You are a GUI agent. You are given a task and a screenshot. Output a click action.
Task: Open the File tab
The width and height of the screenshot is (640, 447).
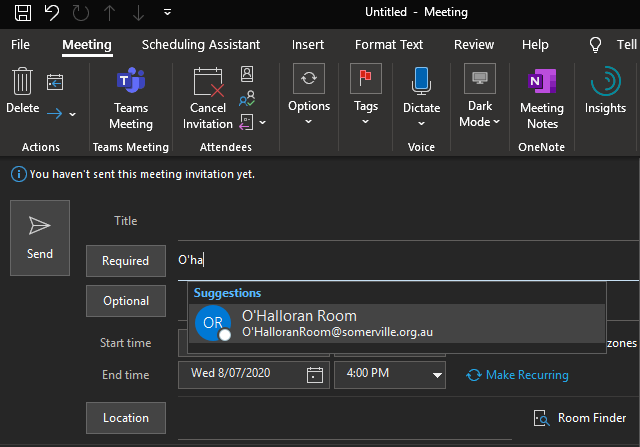pos(20,44)
